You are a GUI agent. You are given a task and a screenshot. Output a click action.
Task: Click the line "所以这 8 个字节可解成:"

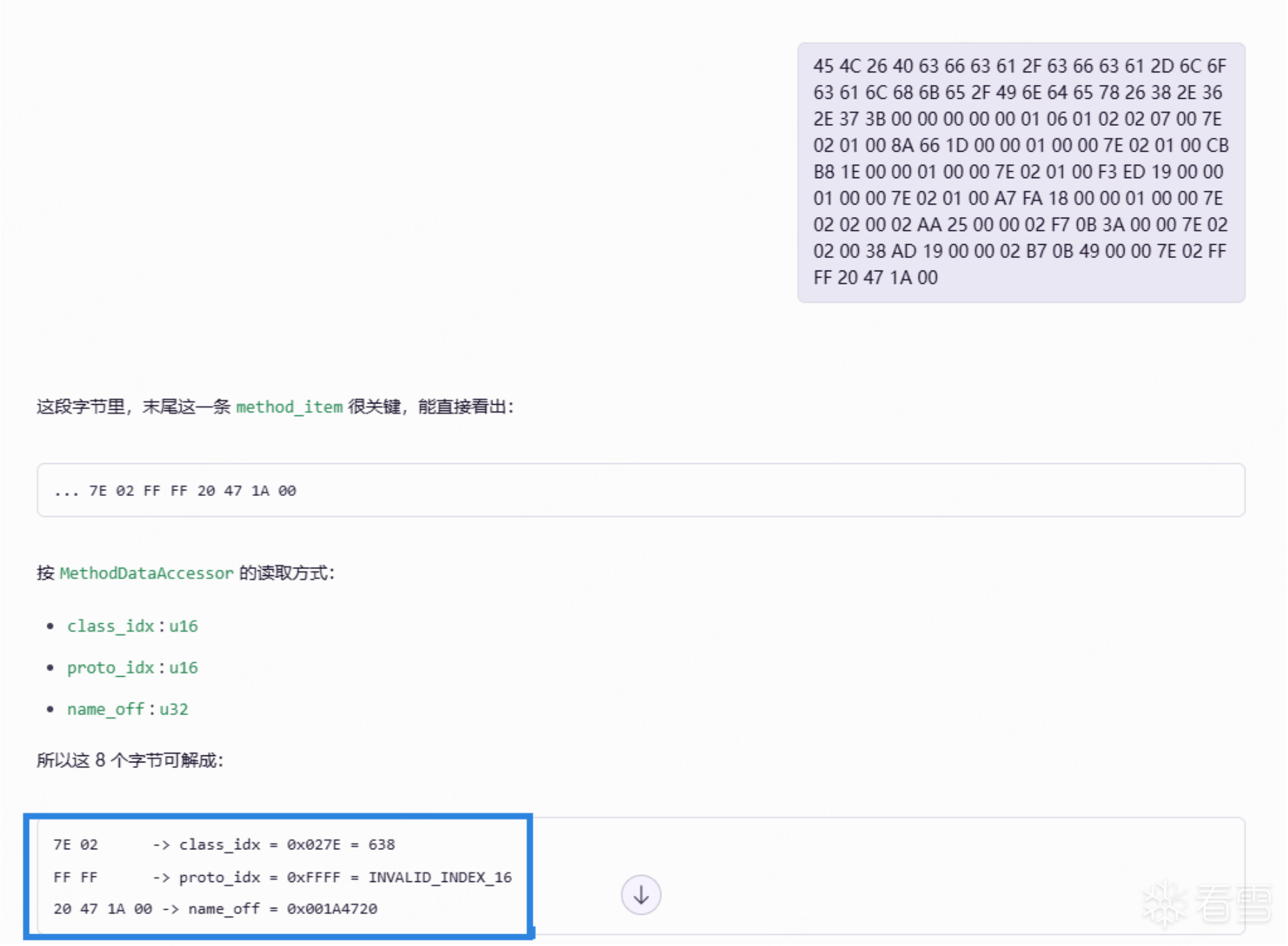[130, 760]
